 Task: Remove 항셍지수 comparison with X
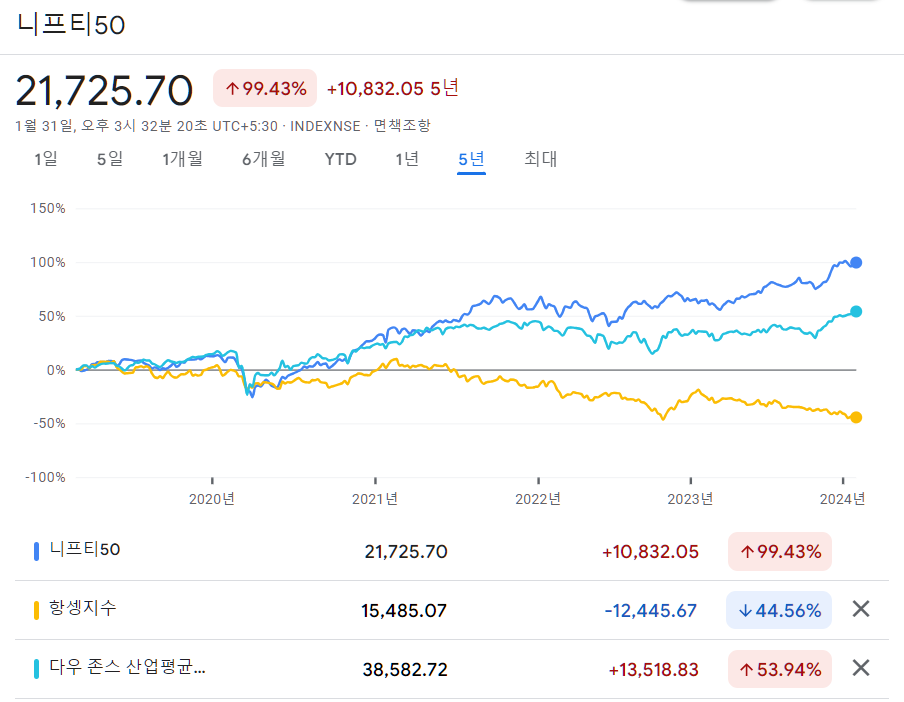pyautogui.click(x=861, y=609)
